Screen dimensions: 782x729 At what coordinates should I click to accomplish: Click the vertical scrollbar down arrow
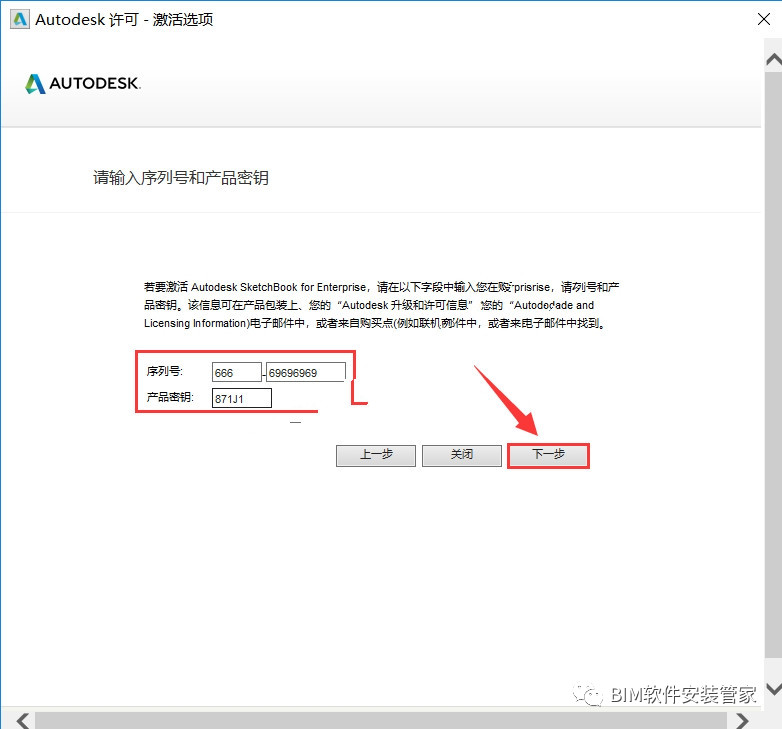(x=774, y=689)
